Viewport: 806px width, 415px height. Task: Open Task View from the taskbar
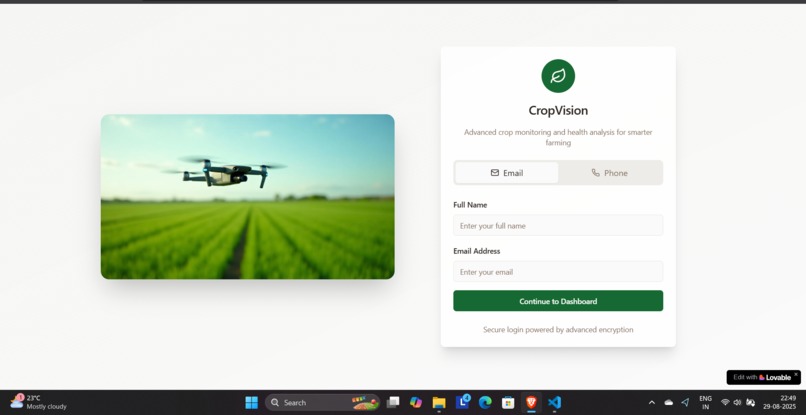click(393, 402)
